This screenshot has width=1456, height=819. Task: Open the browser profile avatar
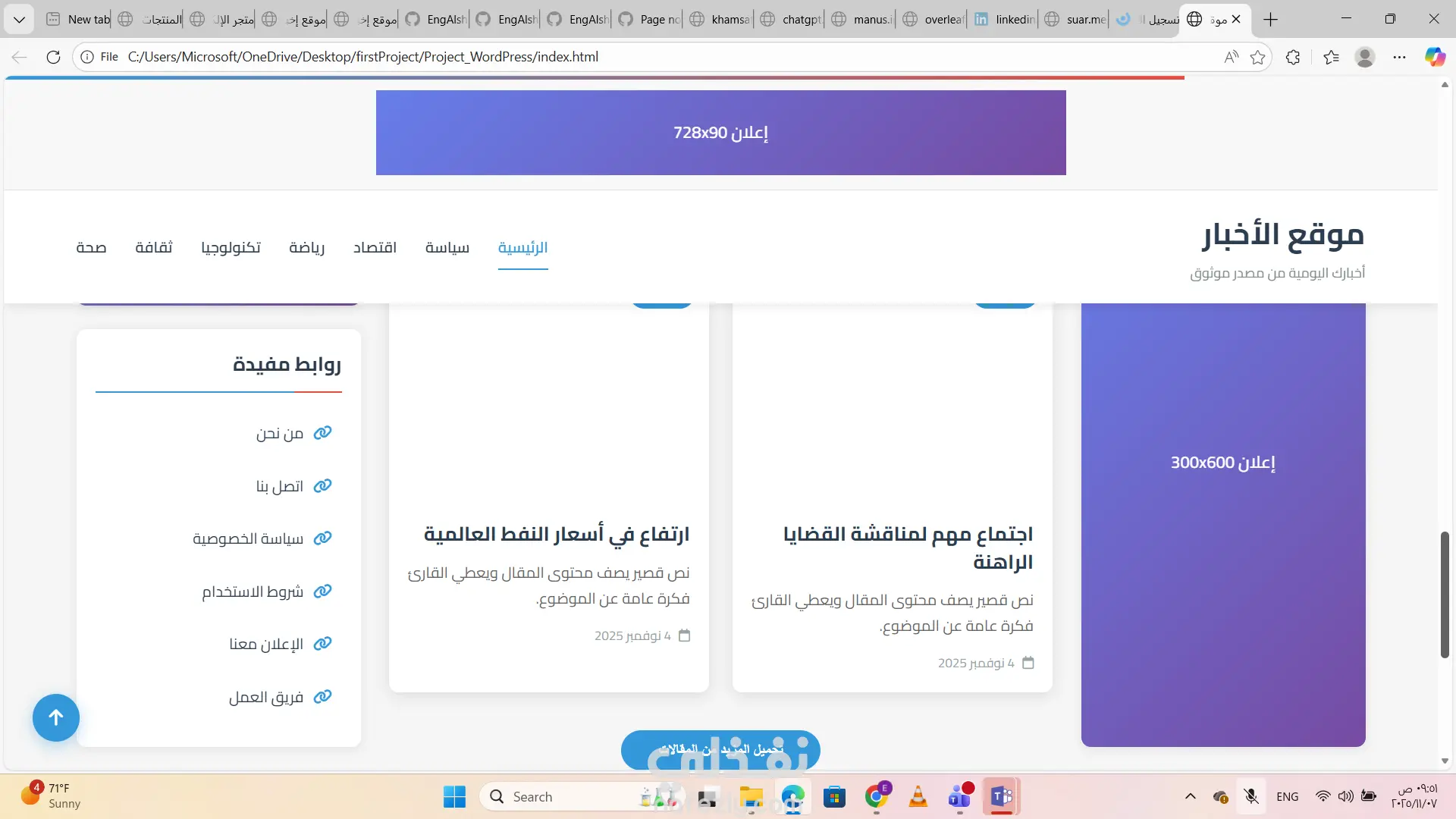(x=1365, y=57)
